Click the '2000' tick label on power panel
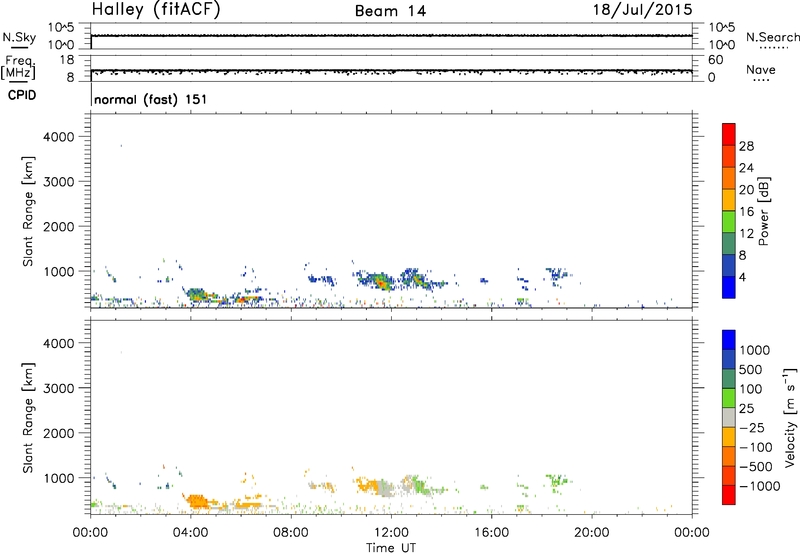 pos(59,227)
